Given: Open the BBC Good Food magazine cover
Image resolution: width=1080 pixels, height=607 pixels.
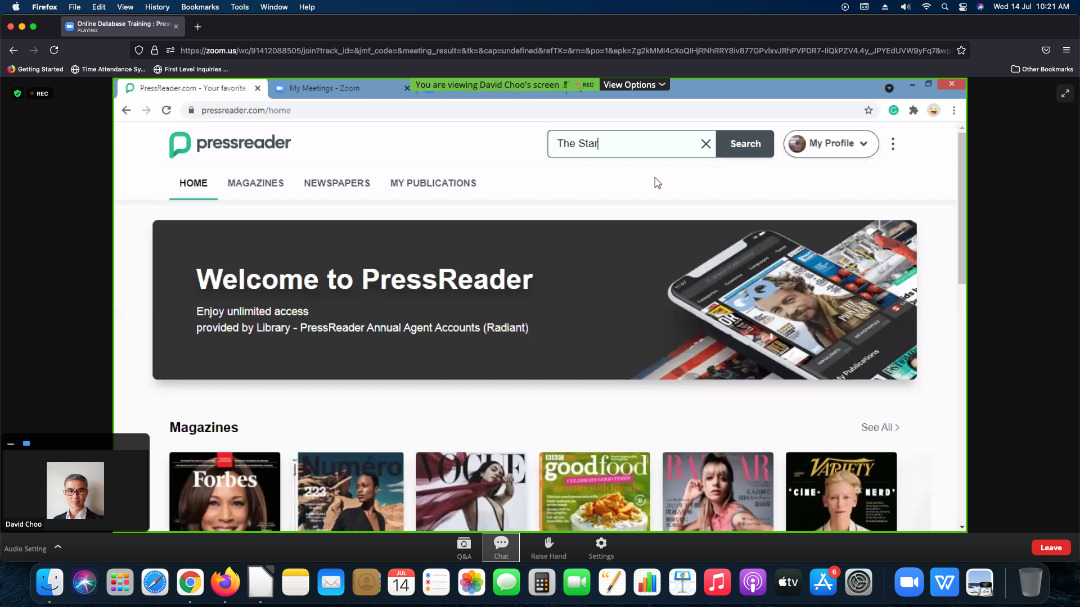Looking at the screenshot, I should point(594,491).
